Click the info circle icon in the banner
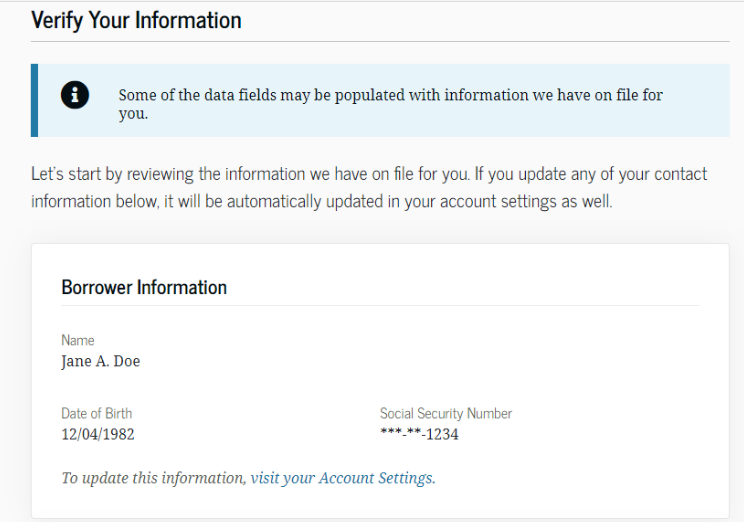The height and width of the screenshot is (522, 744). [75, 95]
